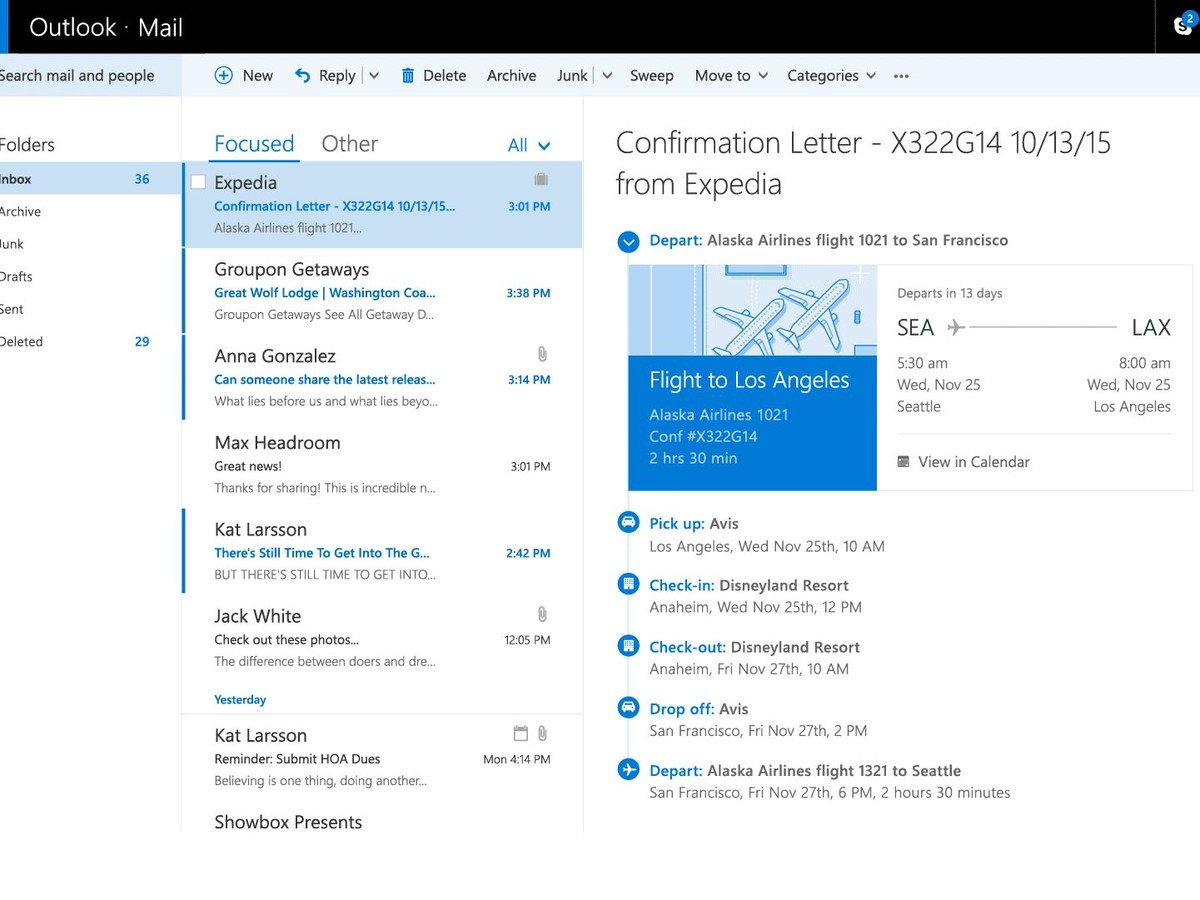Open the Kat Larsson 2:42 PM email
Screen dimensions: 1200x900
[382, 551]
